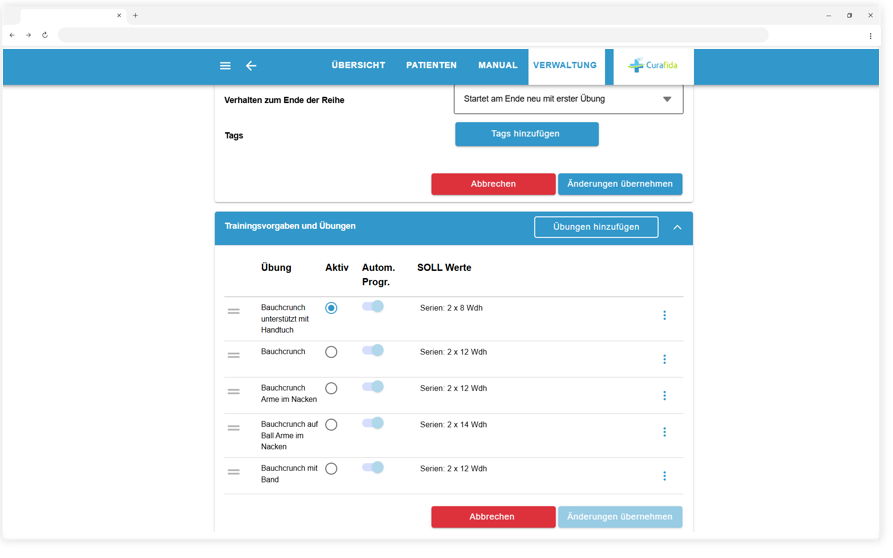Open a new browser tab
This screenshot has height=558, width=893.
[136, 15]
